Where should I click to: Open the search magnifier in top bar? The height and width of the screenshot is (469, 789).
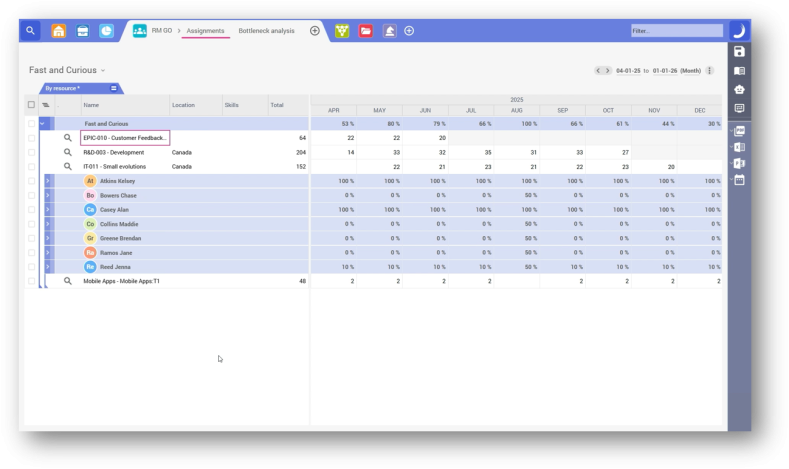(x=30, y=31)
